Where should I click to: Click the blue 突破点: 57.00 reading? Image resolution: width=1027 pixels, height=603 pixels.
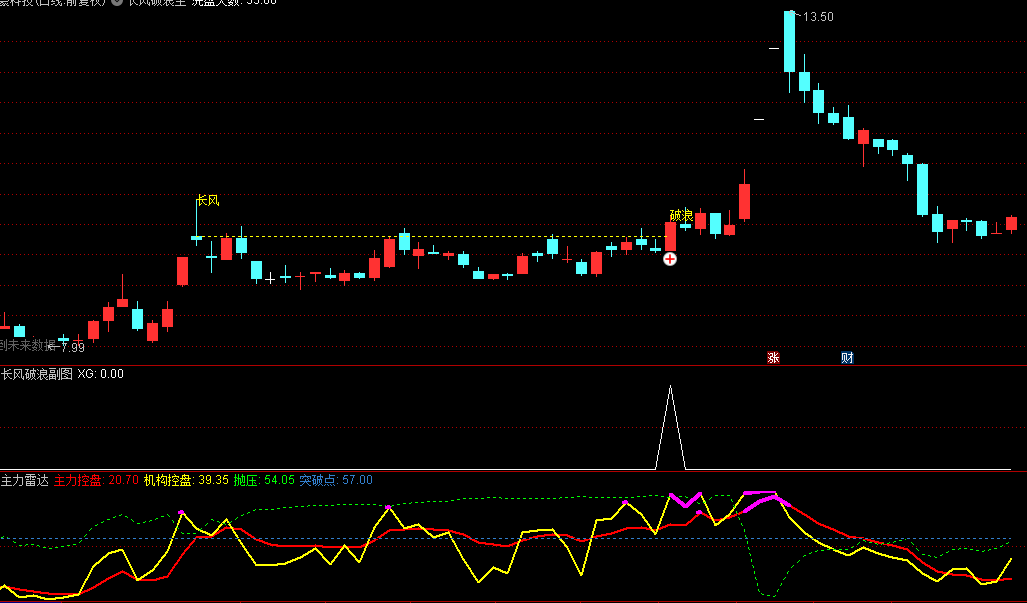336,480
